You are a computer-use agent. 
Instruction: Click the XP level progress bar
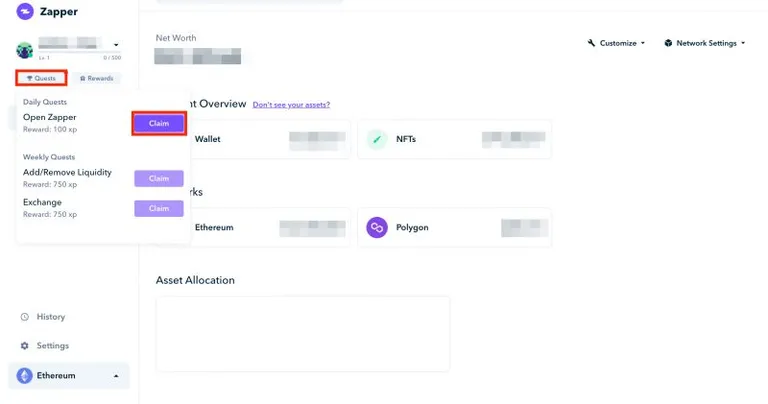[80, 51]
